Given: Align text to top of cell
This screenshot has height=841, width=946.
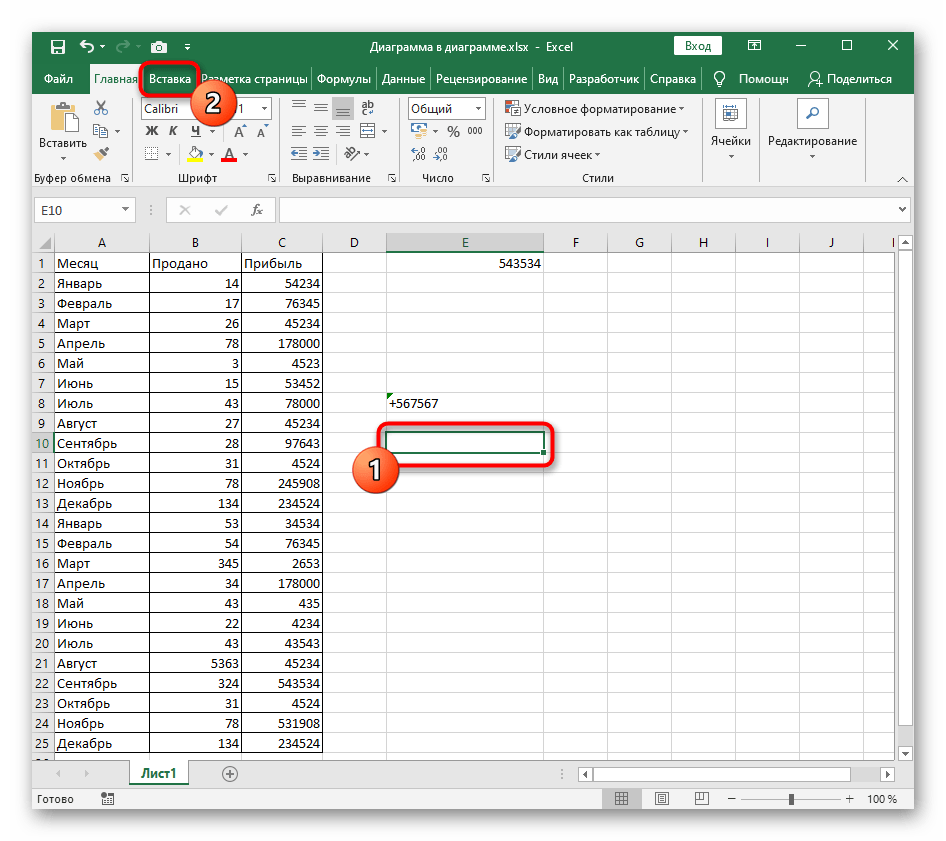Looking at the screenshot, I should point(299,106).
